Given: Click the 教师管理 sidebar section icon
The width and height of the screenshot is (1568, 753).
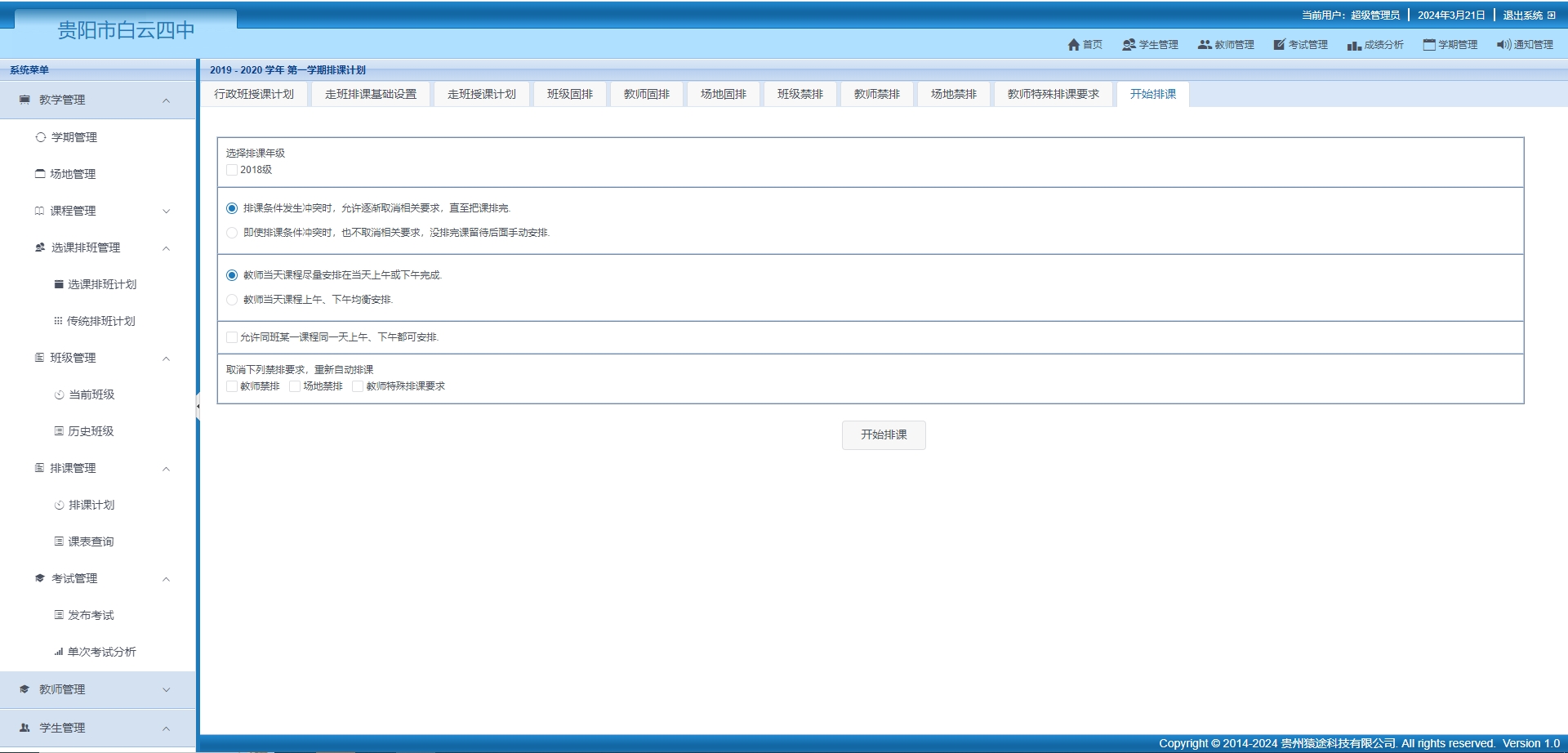Looking at the screenshot, I should (24, 689).
